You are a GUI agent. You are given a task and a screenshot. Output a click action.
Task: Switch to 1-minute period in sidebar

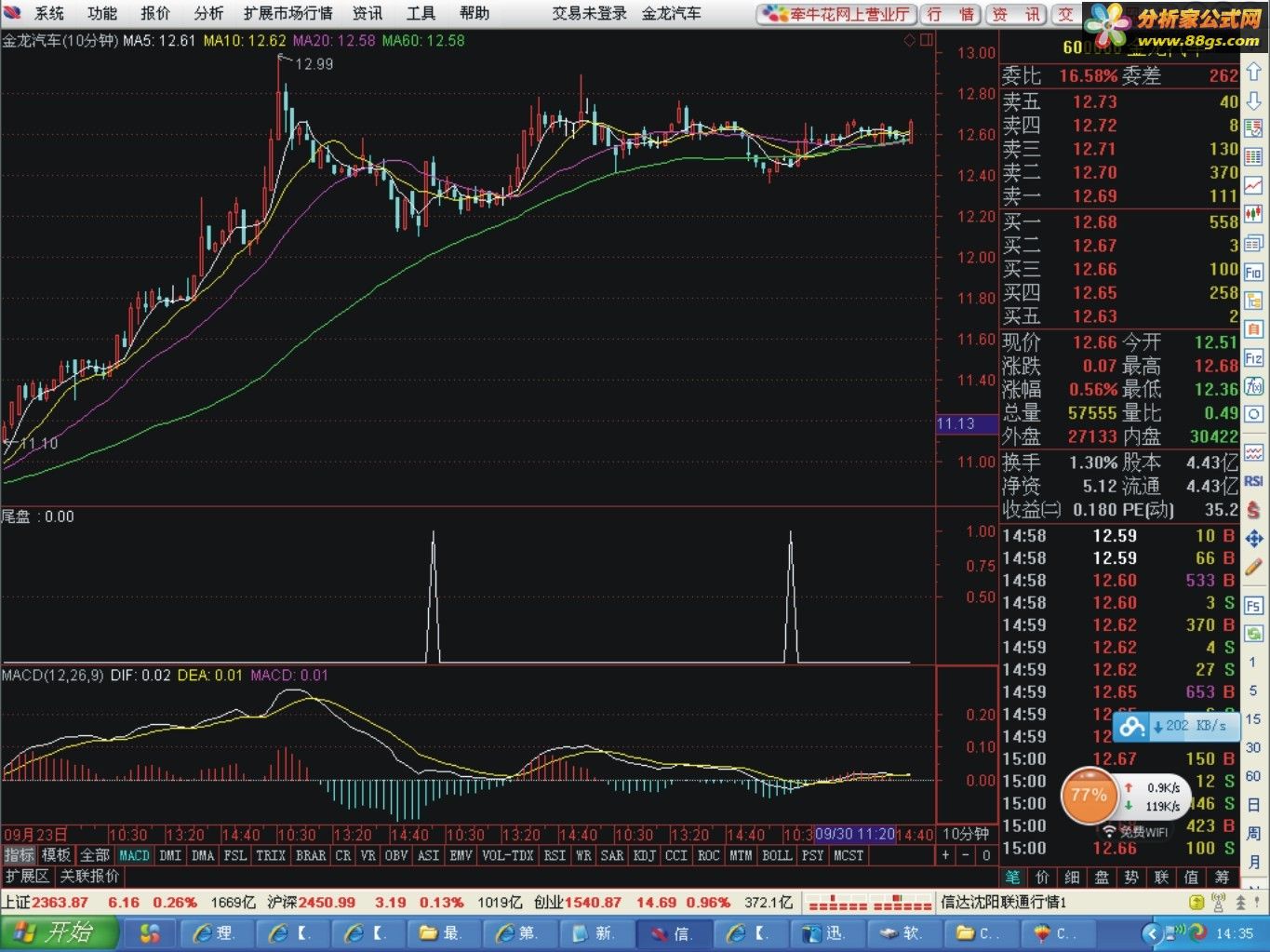point(1253,663)
